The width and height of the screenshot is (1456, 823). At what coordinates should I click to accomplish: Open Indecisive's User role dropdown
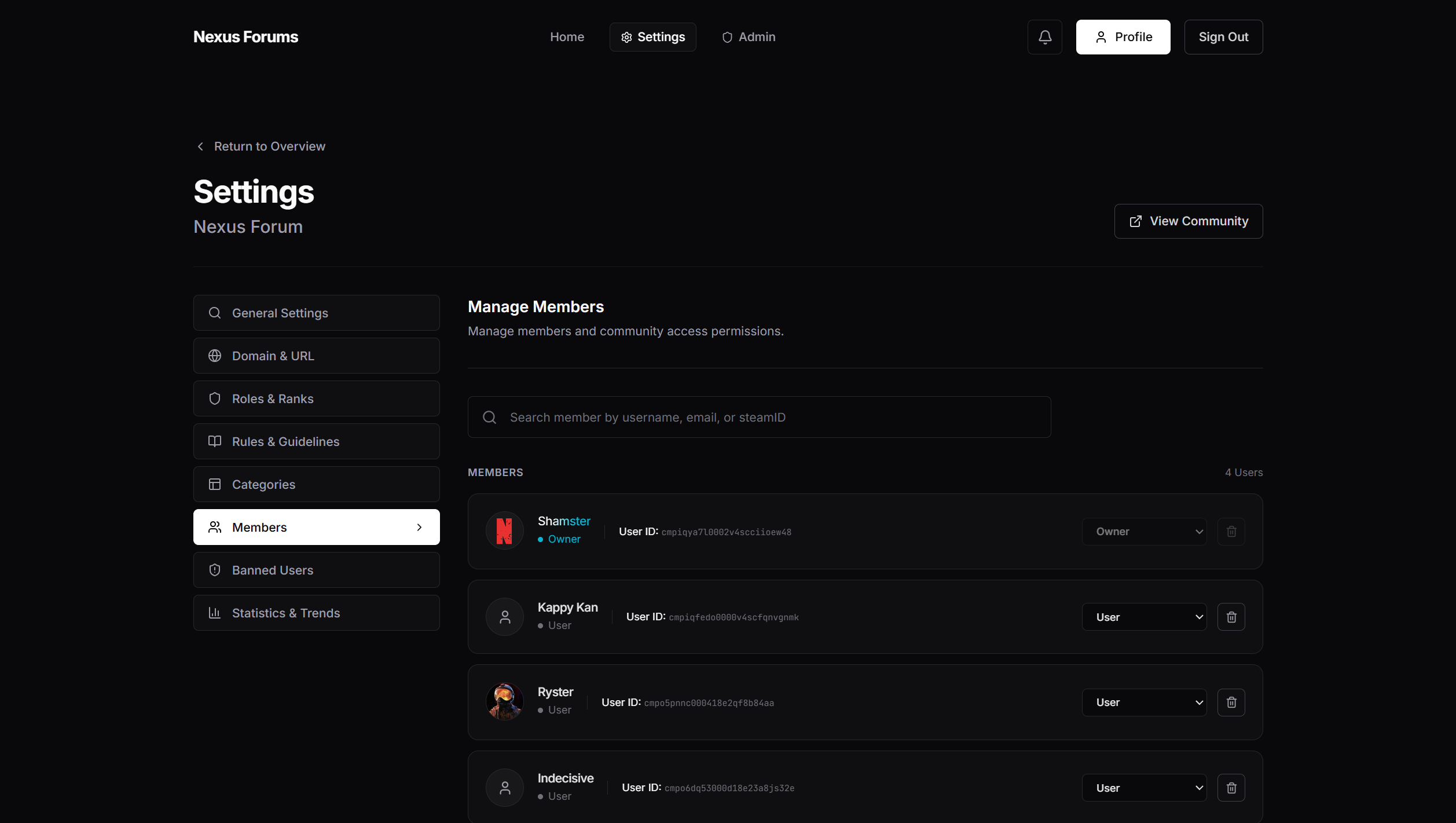1144,788
